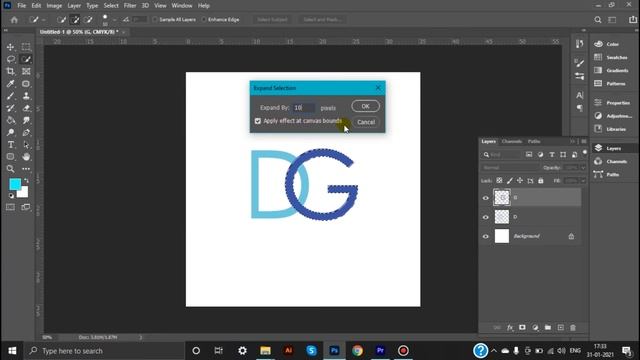Open the Fill dropdown arrow
The image size is (640, 360).
(x=583, y=180)
